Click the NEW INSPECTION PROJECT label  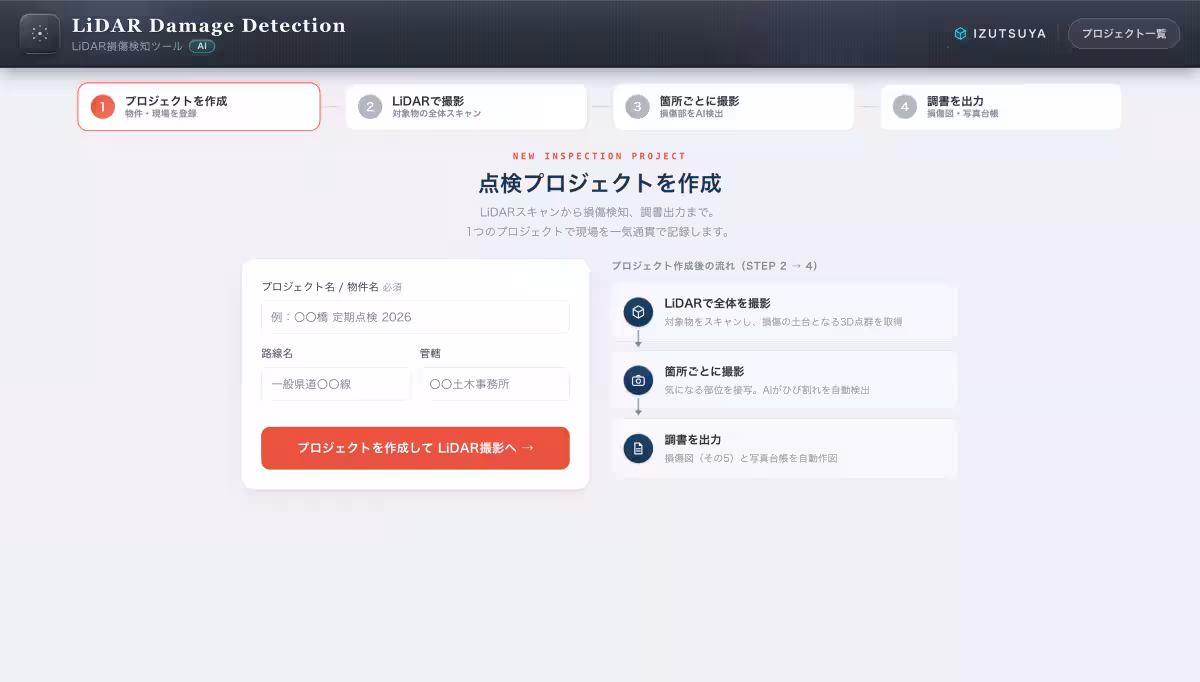(600, 156)
